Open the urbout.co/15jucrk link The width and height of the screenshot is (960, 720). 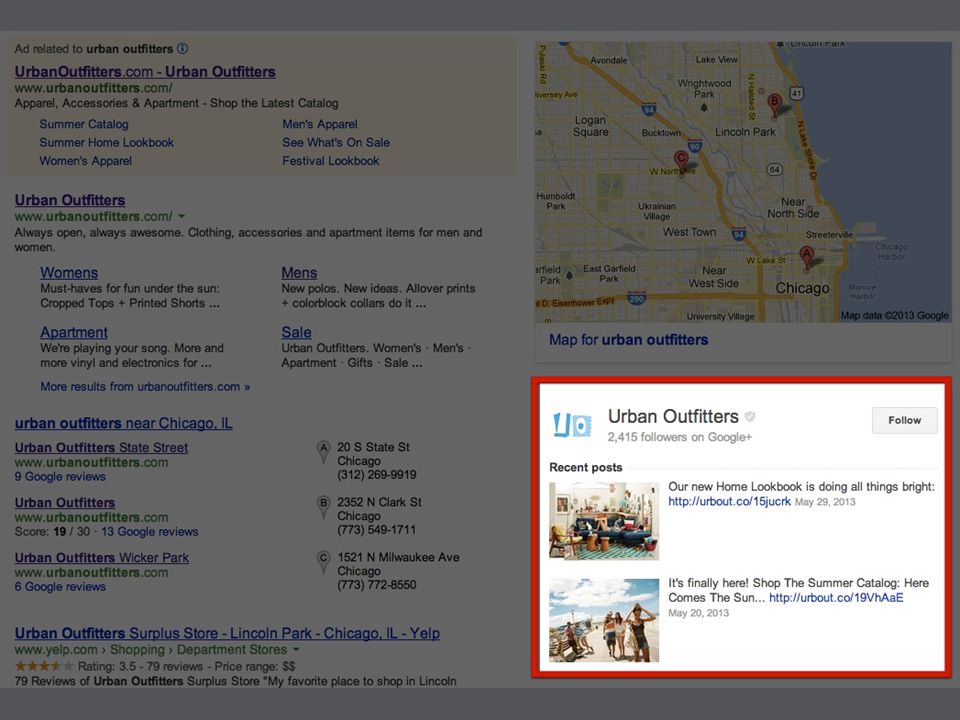tap(729, 501)
